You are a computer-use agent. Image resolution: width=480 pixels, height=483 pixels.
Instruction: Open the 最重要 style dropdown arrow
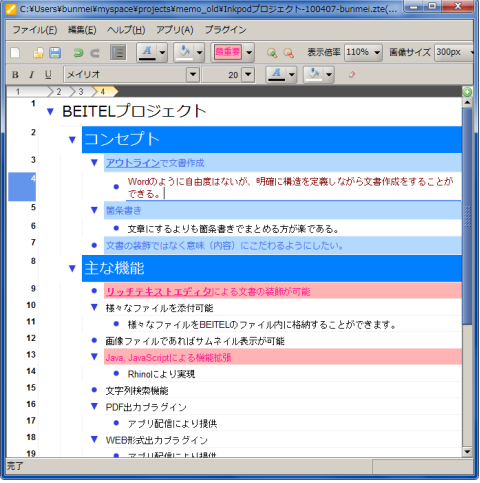(x=249, y=53)
